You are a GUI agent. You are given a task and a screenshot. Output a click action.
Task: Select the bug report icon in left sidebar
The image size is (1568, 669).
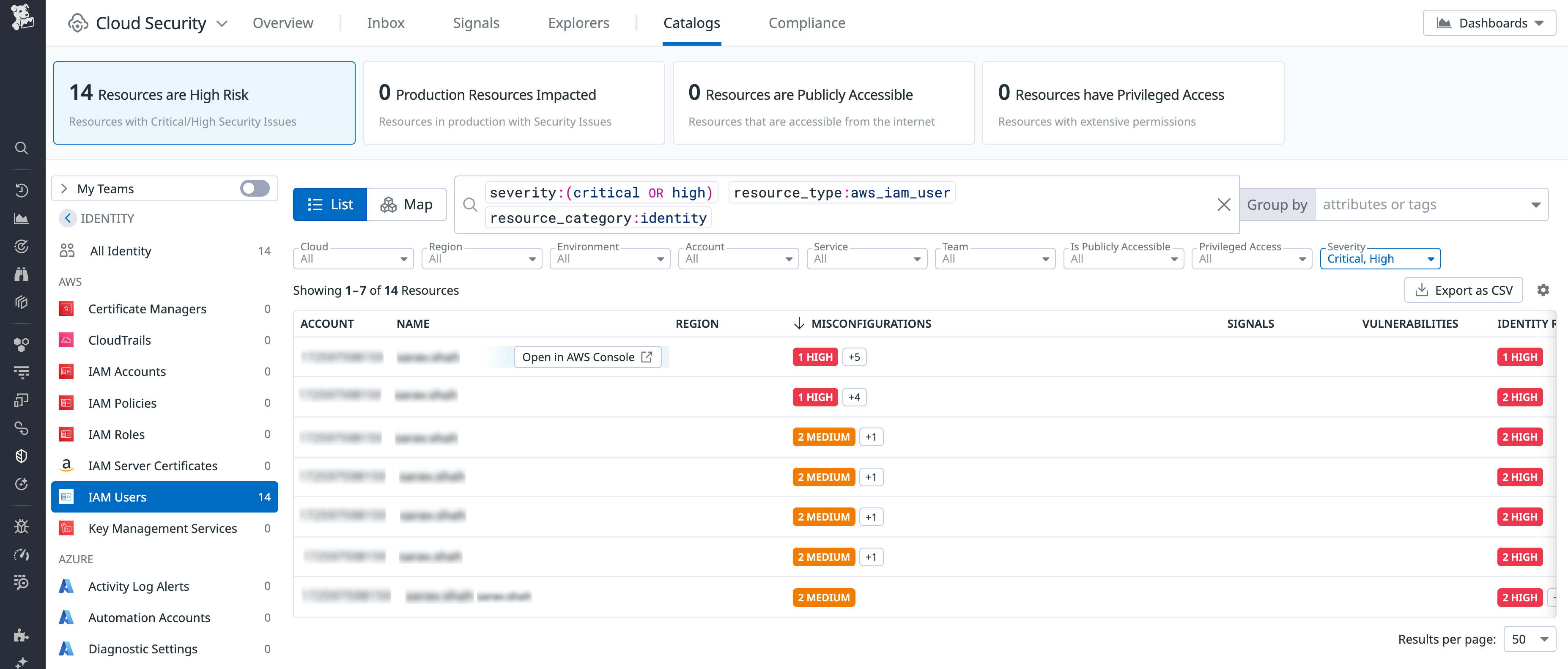pyautogui.click(x=22, y=526)
